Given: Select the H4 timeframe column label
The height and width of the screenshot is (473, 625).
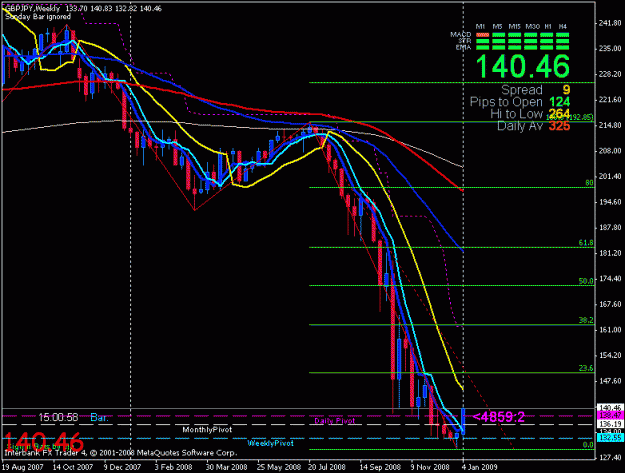Looking at the screenshot, I should point(562,26).
